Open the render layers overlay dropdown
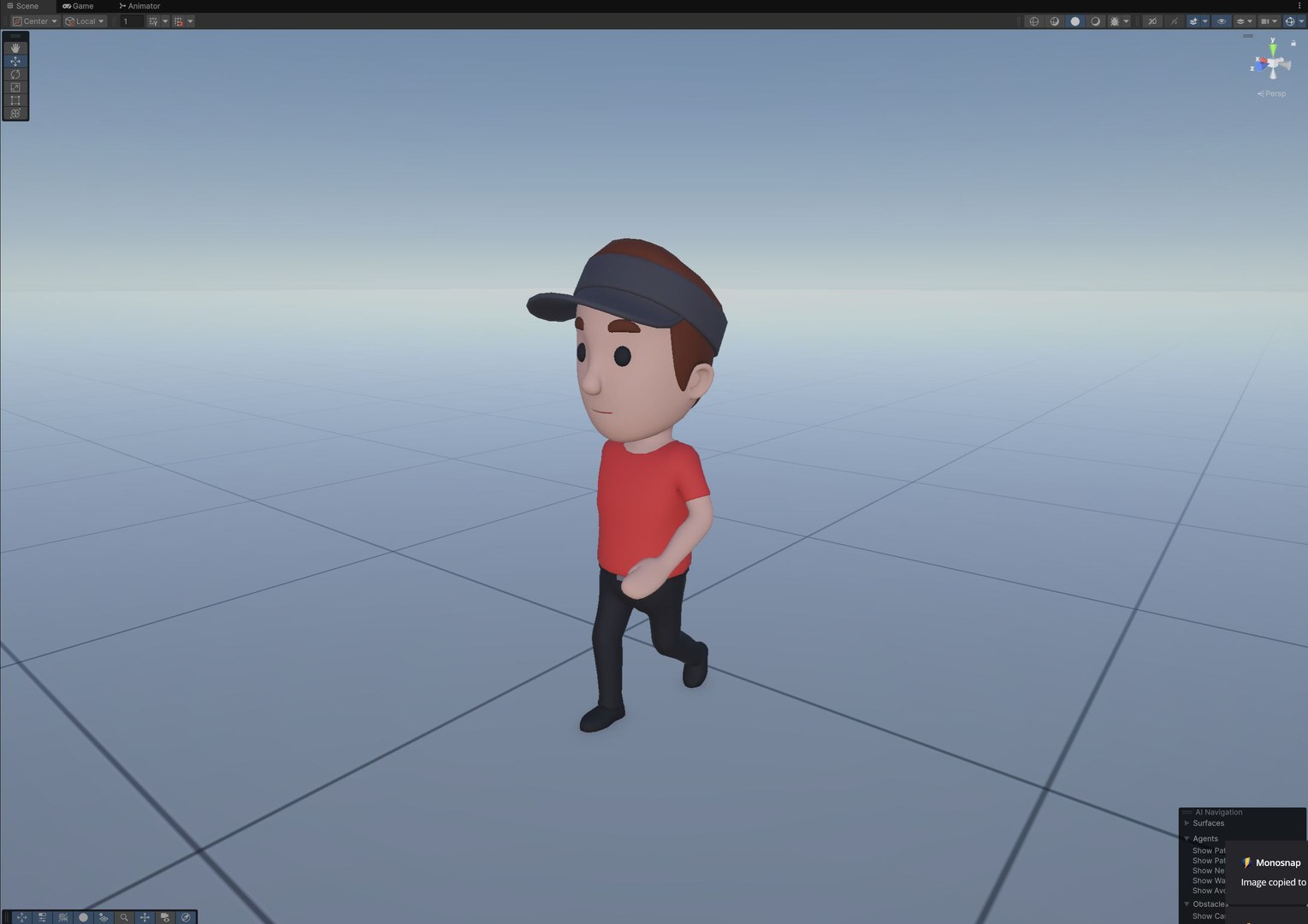 pyautogui.click(x=1244, y=21)
